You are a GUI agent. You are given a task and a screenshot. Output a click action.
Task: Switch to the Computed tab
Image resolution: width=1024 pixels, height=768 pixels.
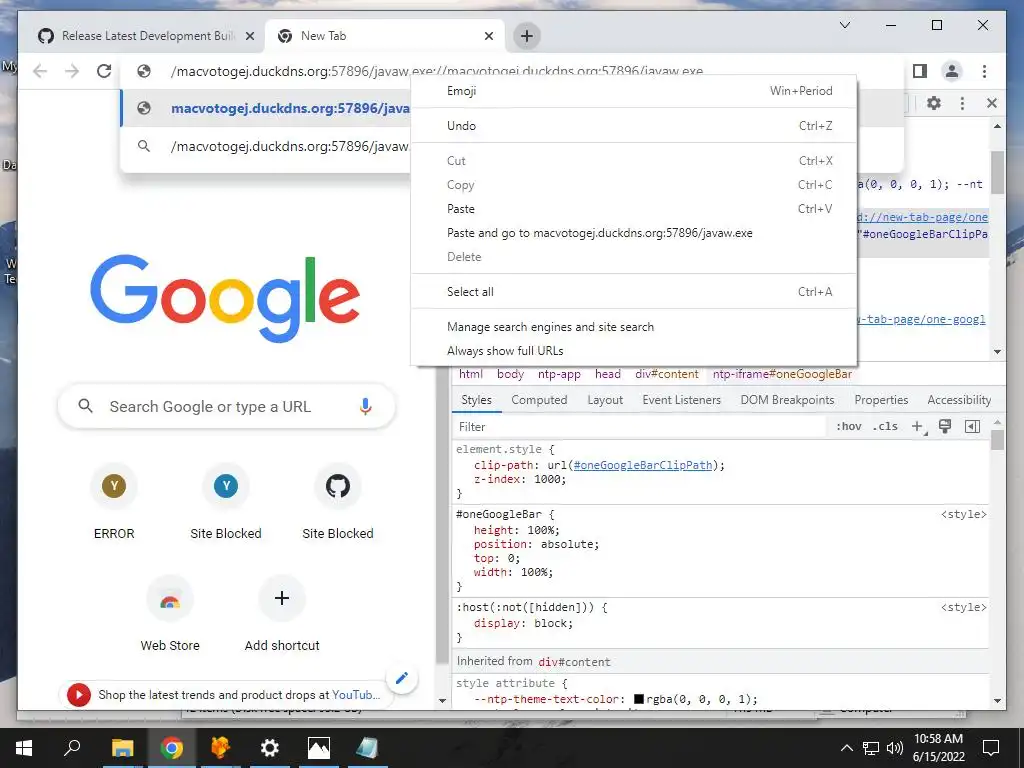click(x=539, y=400)
